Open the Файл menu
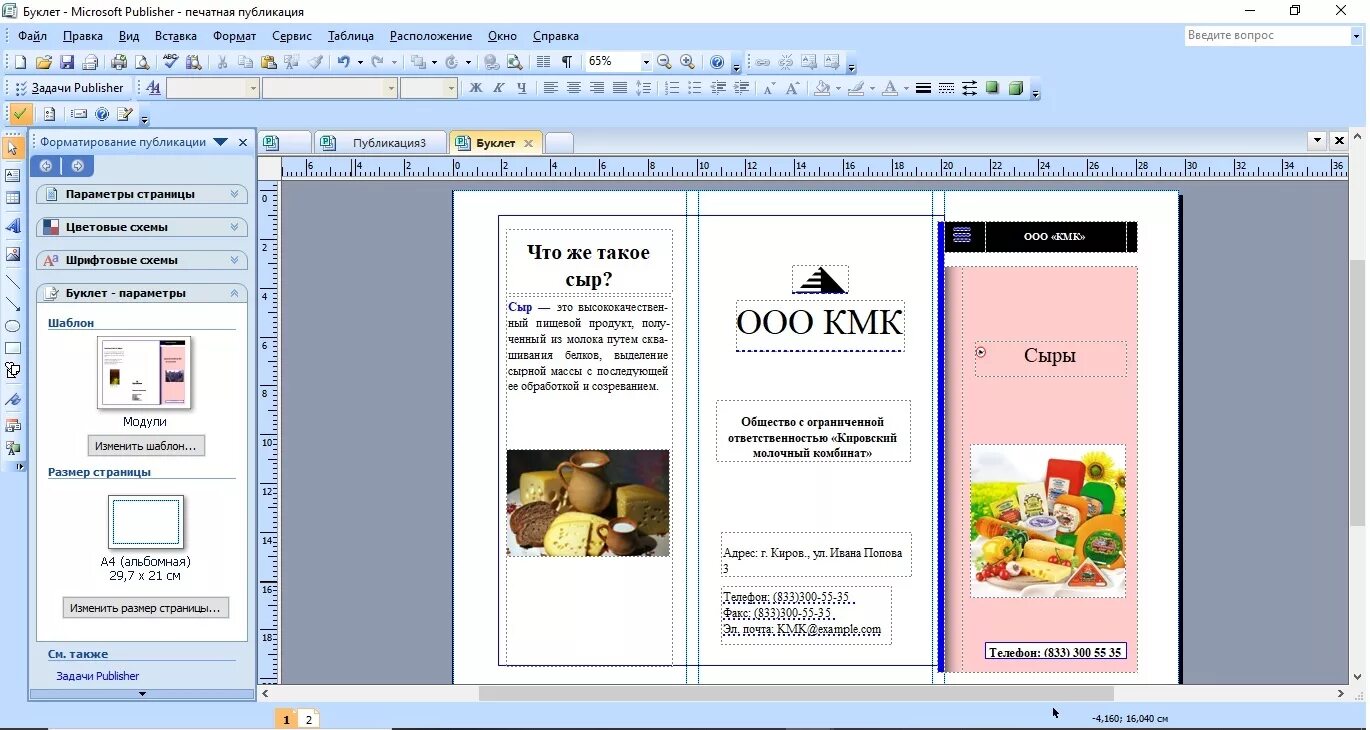The width and height of the screenshot is (1370, 730). tap(32, 36)
